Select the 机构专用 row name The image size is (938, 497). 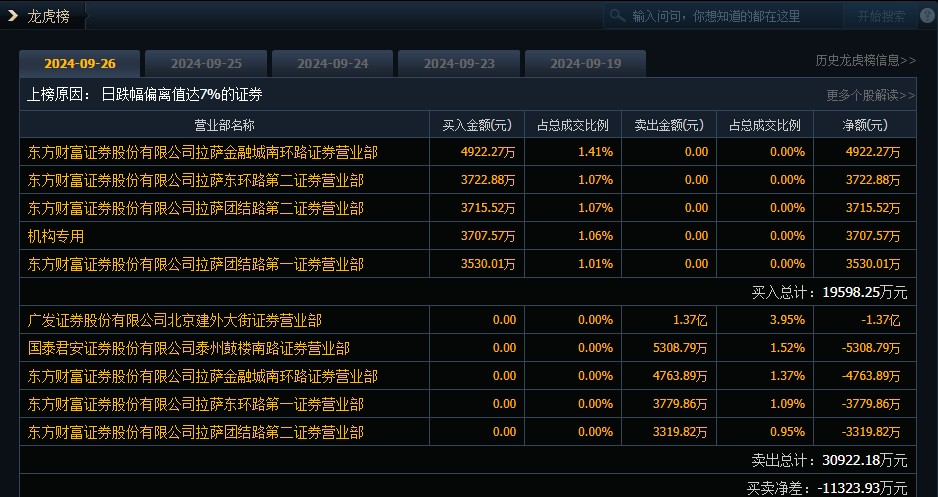pos(56,236)
